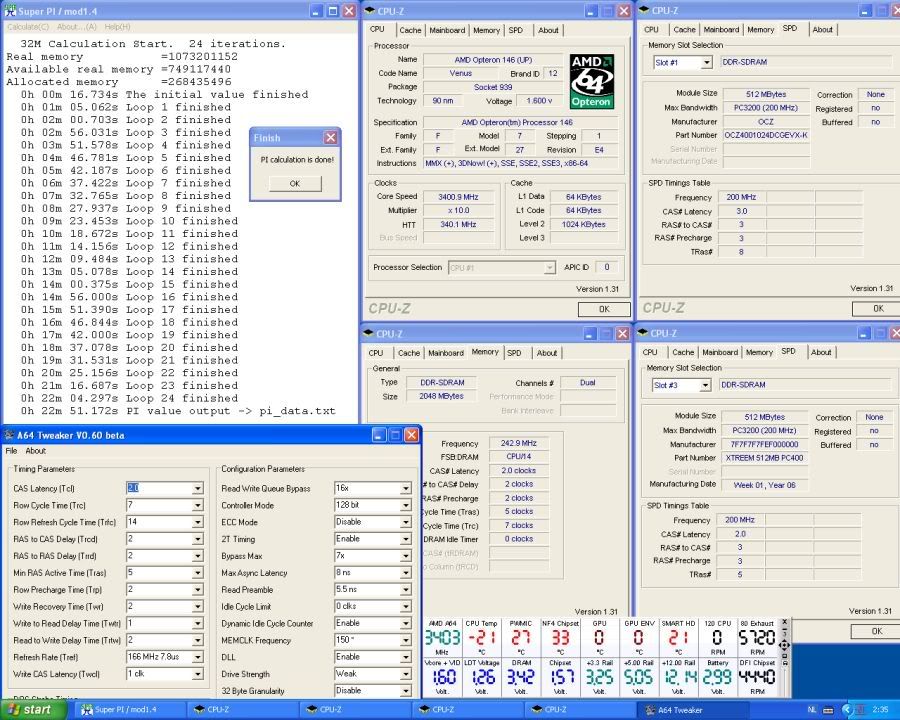The image size is (900, 720).
Task: Click the XTREEM 512MB PC400 part number field
Action: pyautogui.click(x=764, y=458)
